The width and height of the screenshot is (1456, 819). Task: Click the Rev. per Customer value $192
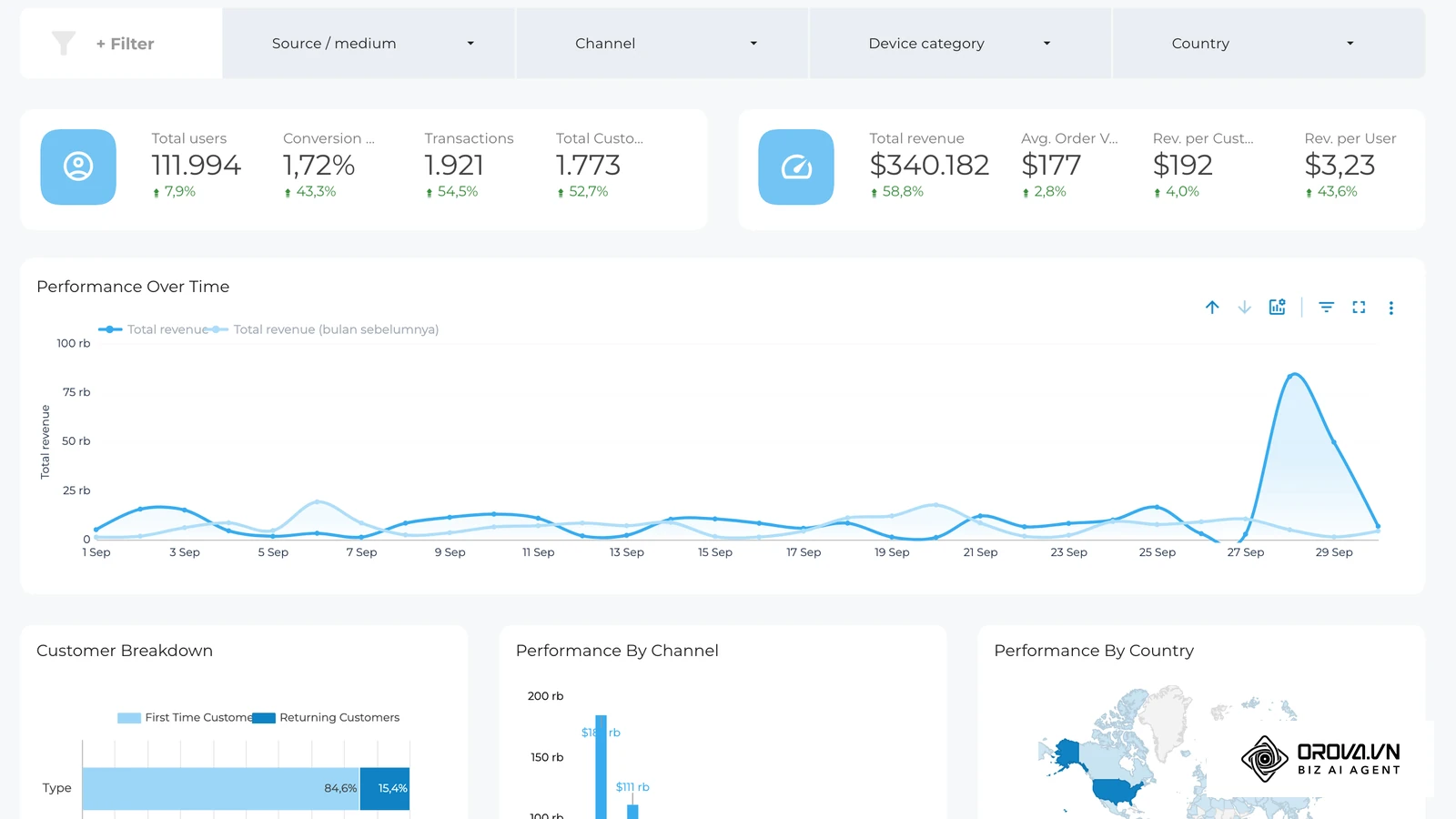(1183, 165)
